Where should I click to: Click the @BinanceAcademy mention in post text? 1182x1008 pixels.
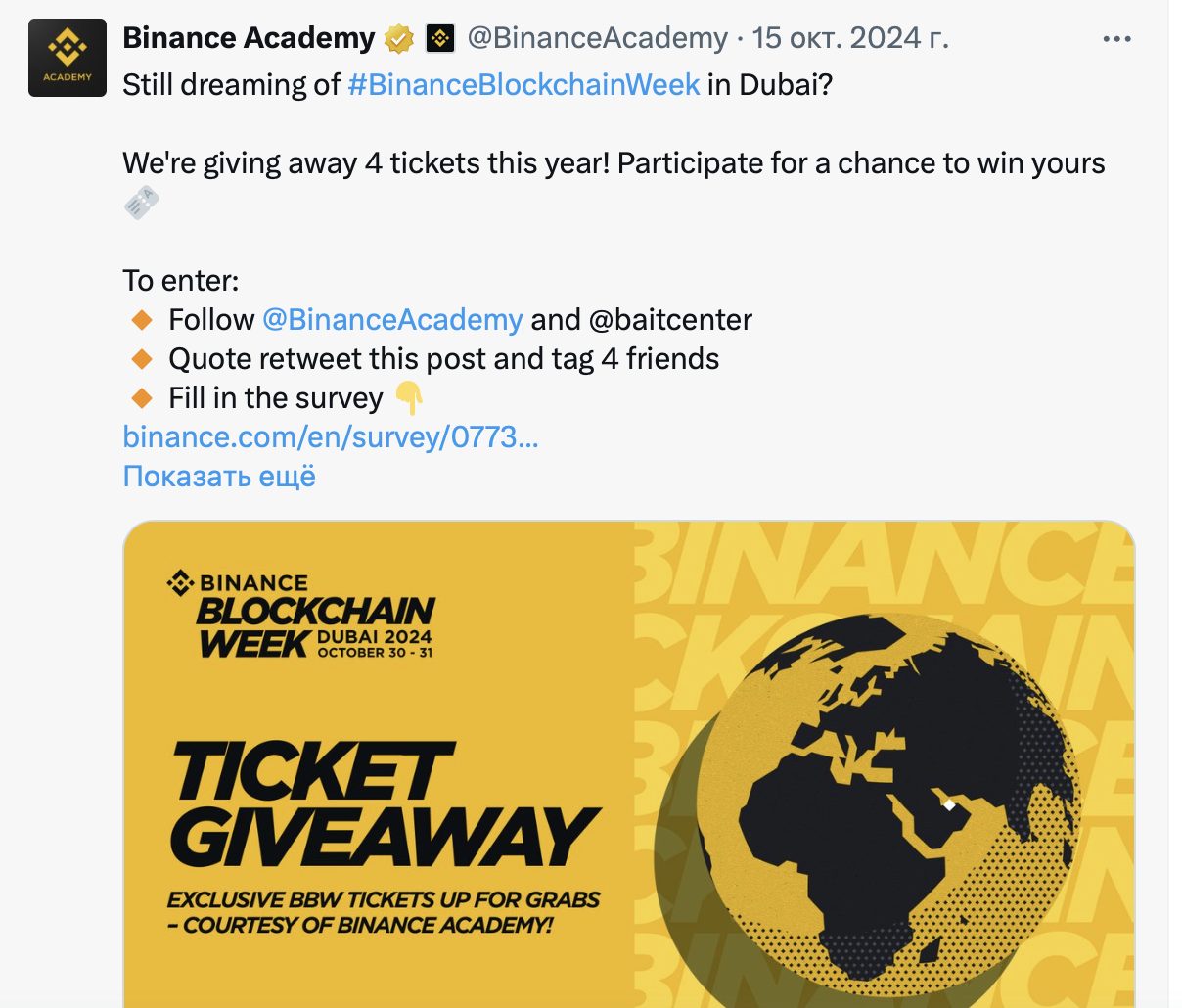(x=392, y=319)
